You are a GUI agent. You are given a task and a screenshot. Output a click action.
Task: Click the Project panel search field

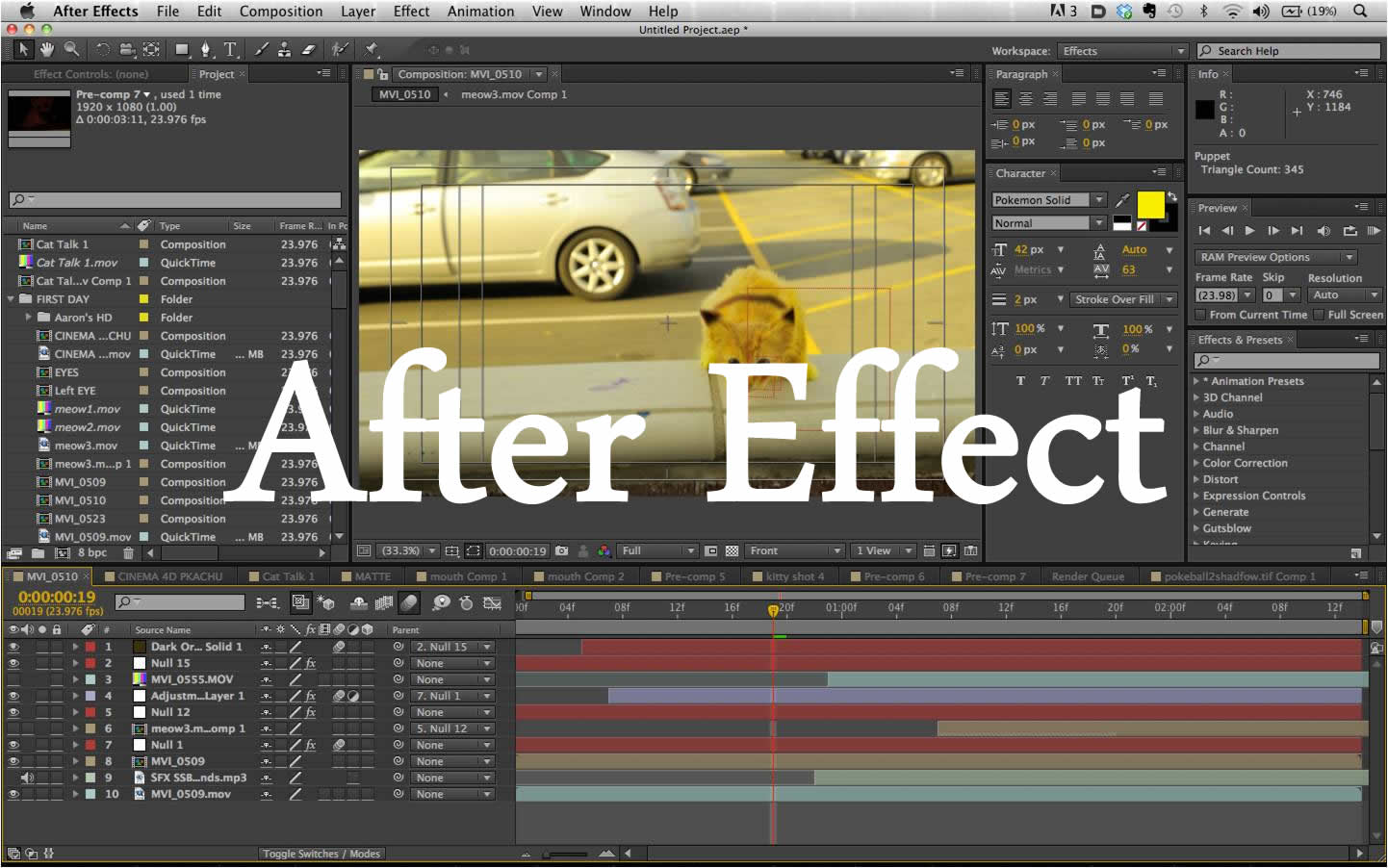175,200
